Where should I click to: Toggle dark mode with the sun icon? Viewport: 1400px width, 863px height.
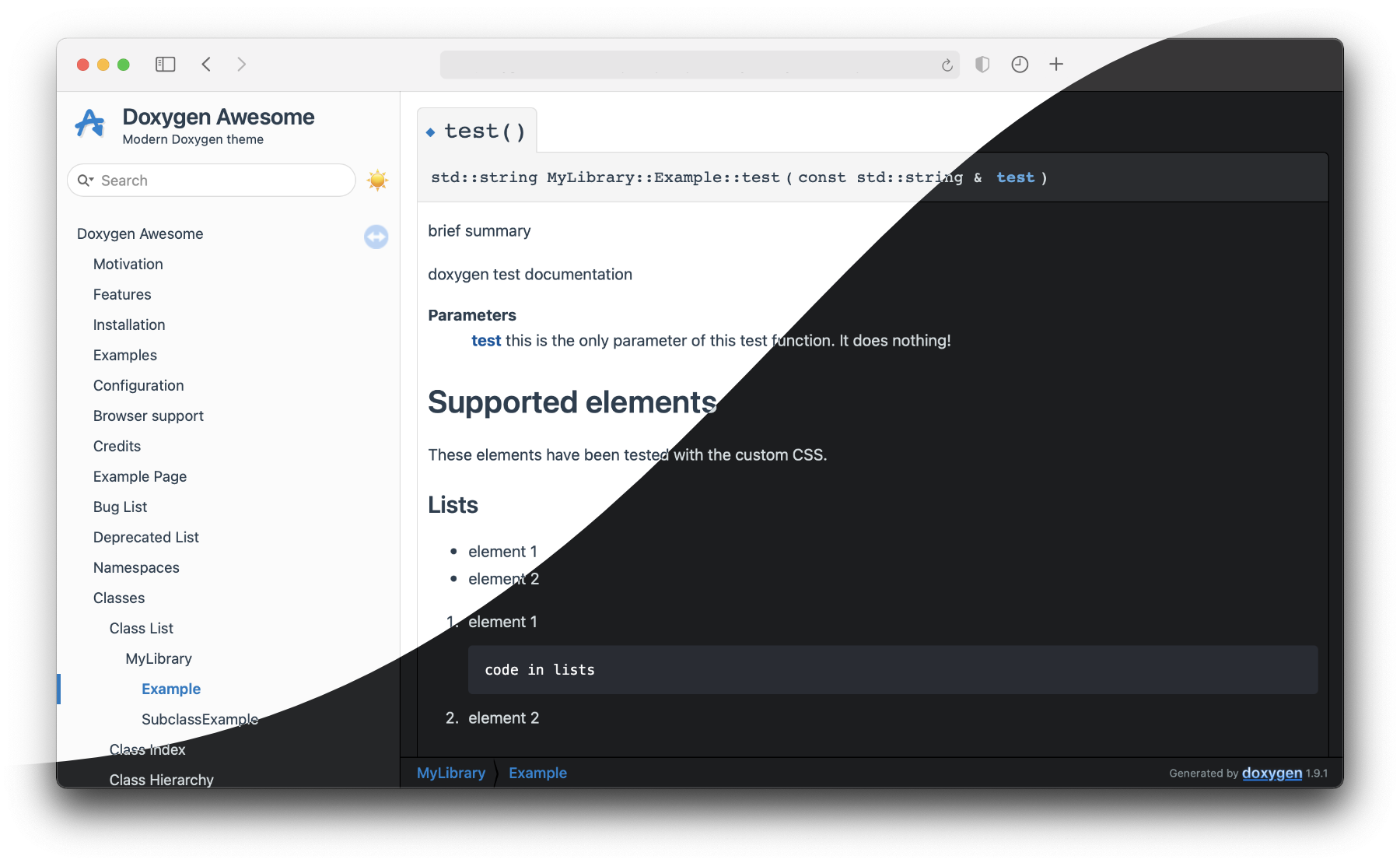coord(378,181)
